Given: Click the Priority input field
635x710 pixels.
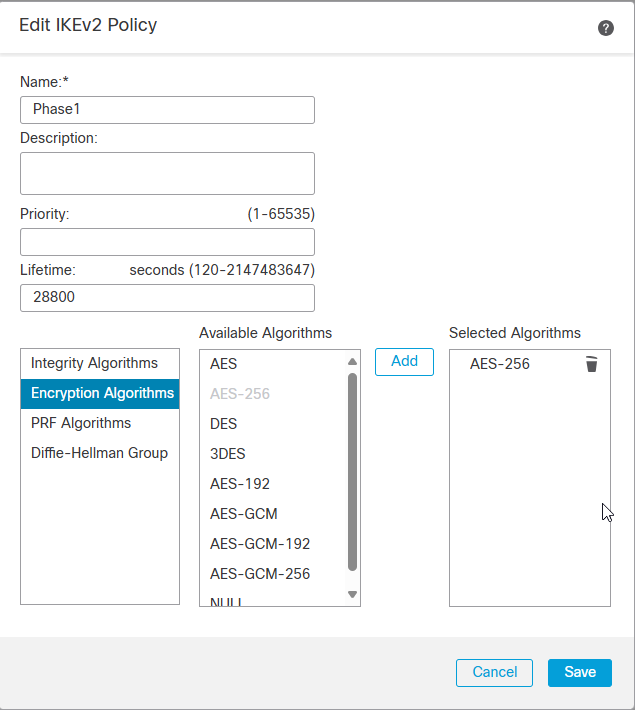Looking at the screenshot, I should [167, 242].
